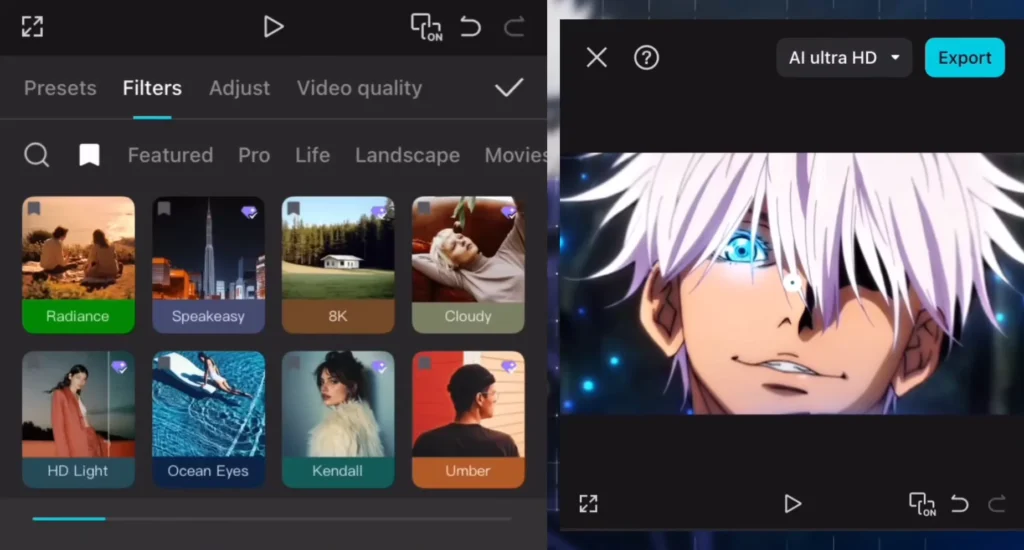Toggle compare mode in the Filters panel toolbar
This screenshot has height=550, width=1024.
point(426,27)
